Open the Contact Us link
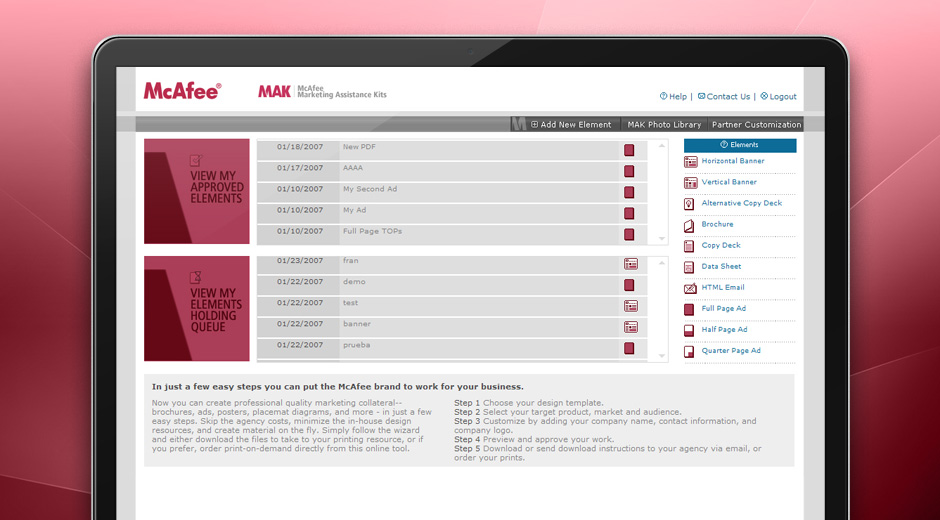 pyautogui.click(x=728, y=97)
